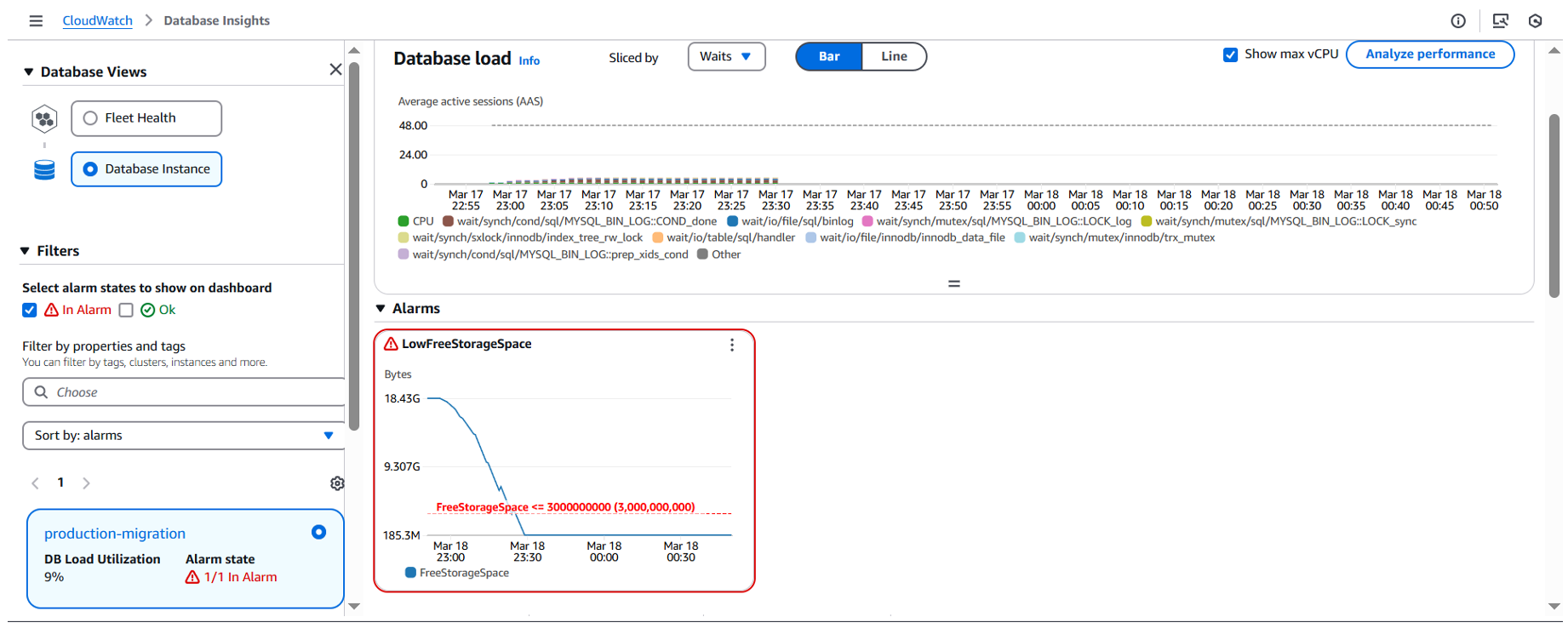Open LowFreeStorageSpace three-dot options menu
This screenshot has width=1568, height=634.
click(732, 345)
